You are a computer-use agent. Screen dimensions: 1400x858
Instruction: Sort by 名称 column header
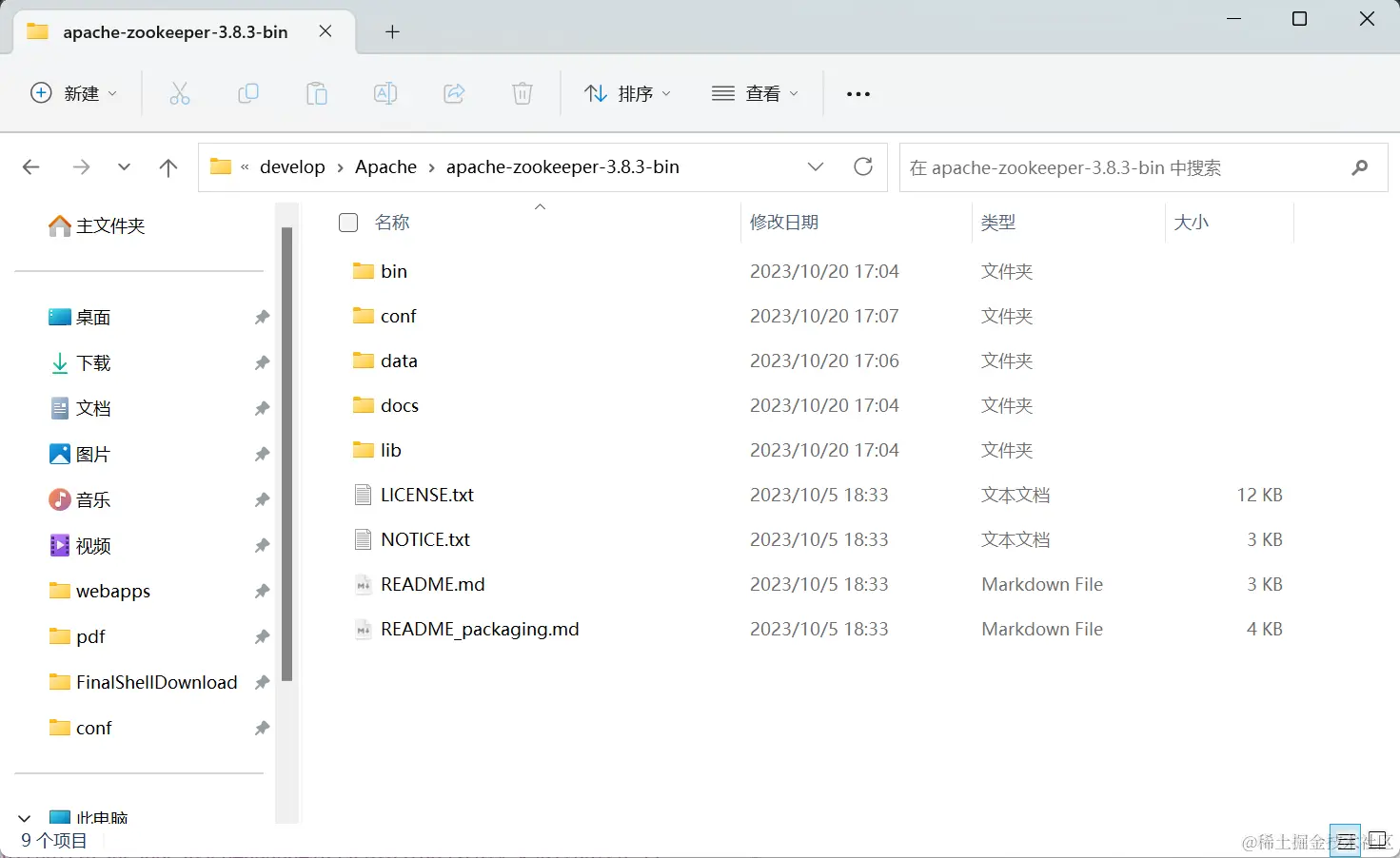click(392, 223)
